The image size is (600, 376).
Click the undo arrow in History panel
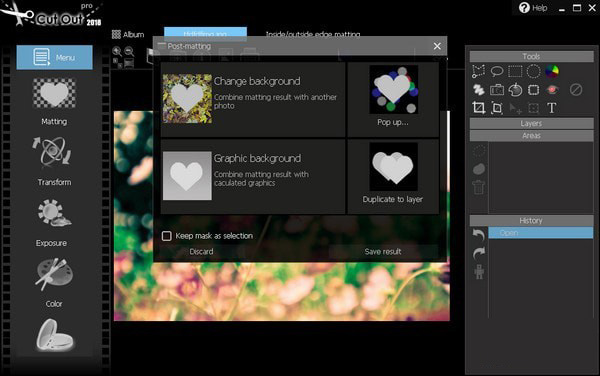click(479, 234)
